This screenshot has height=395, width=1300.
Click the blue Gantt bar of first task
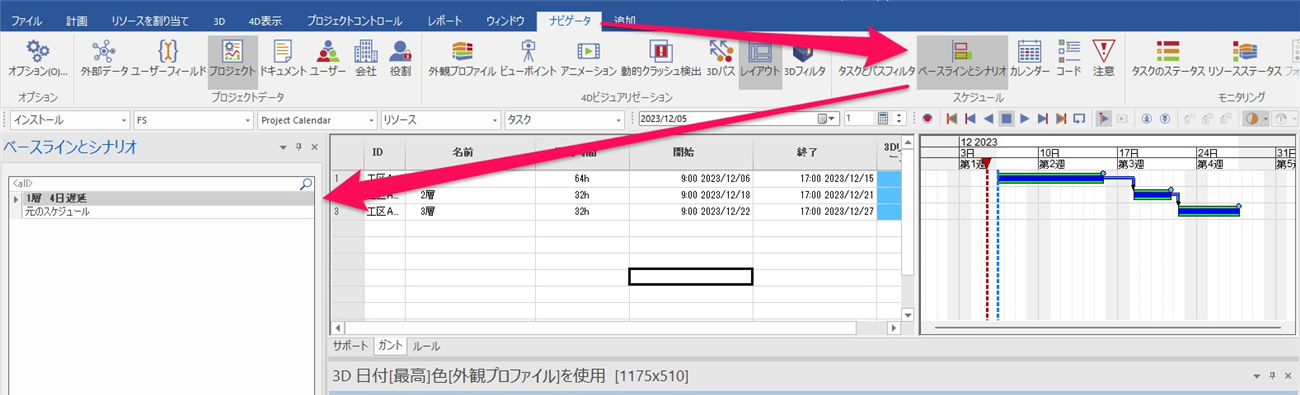1050,179
